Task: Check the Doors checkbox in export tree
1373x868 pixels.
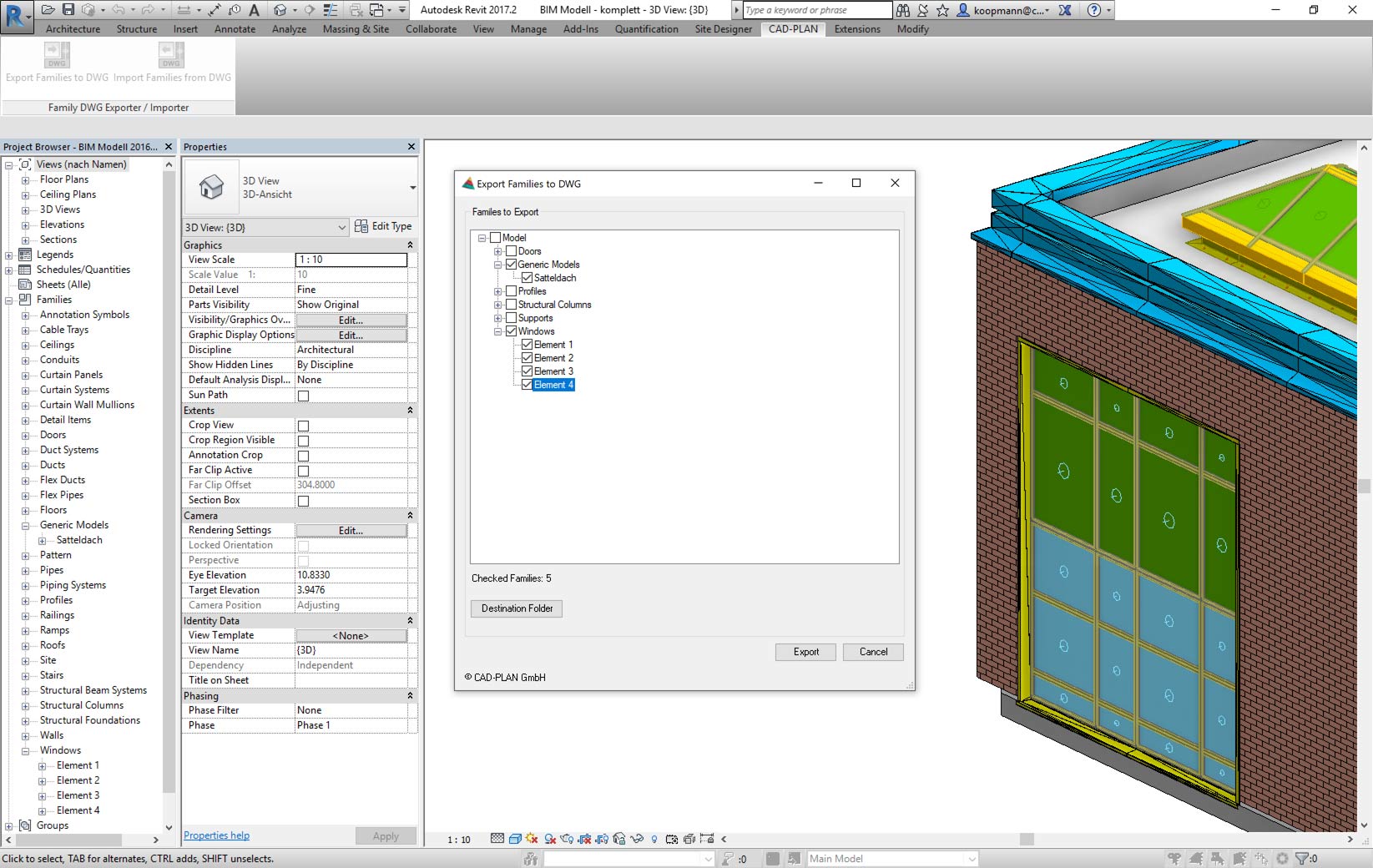Action: pos(512,251)
